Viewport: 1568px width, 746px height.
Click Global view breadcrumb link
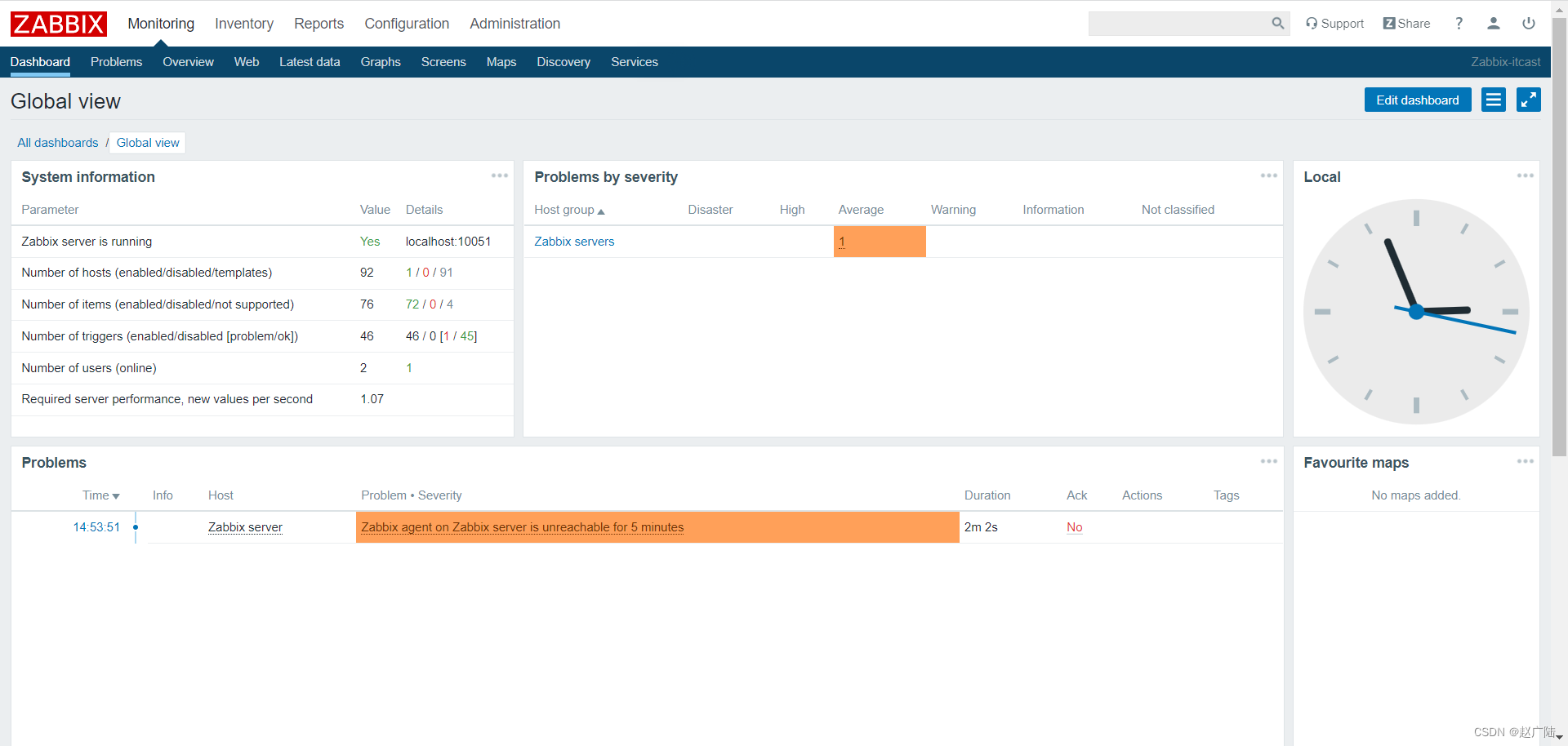148,143
